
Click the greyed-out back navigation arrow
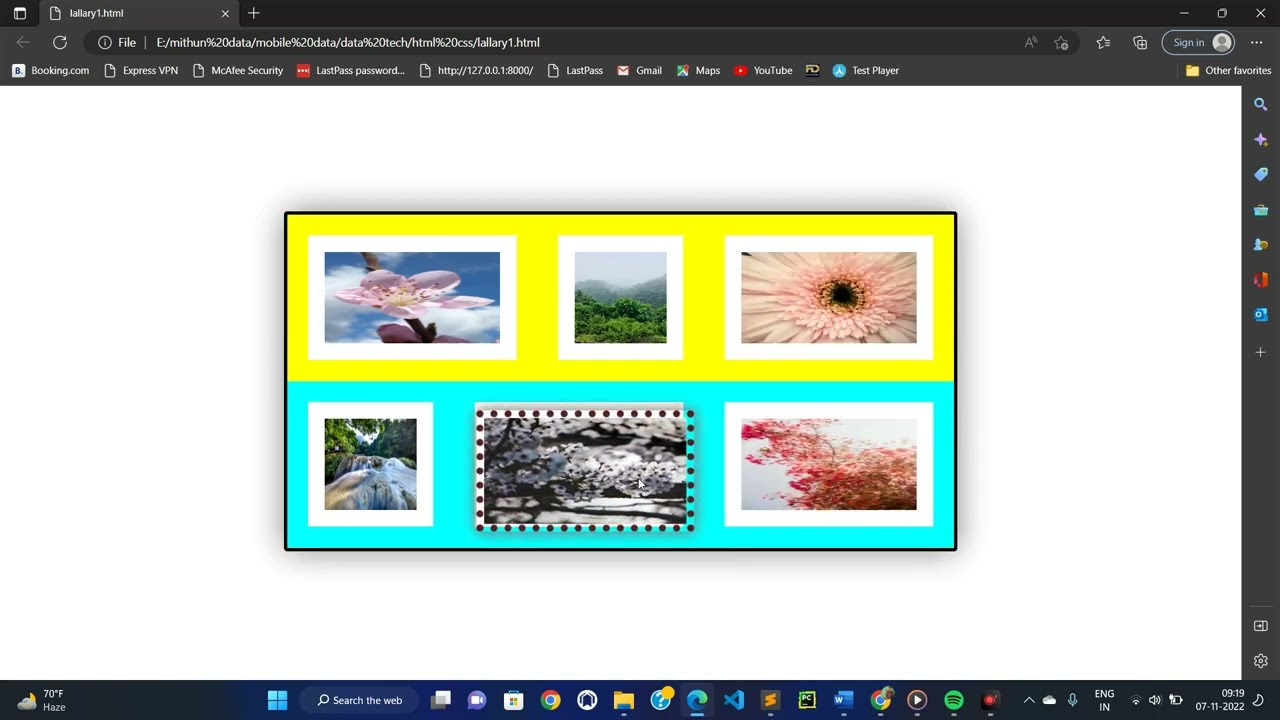[23, 42]
